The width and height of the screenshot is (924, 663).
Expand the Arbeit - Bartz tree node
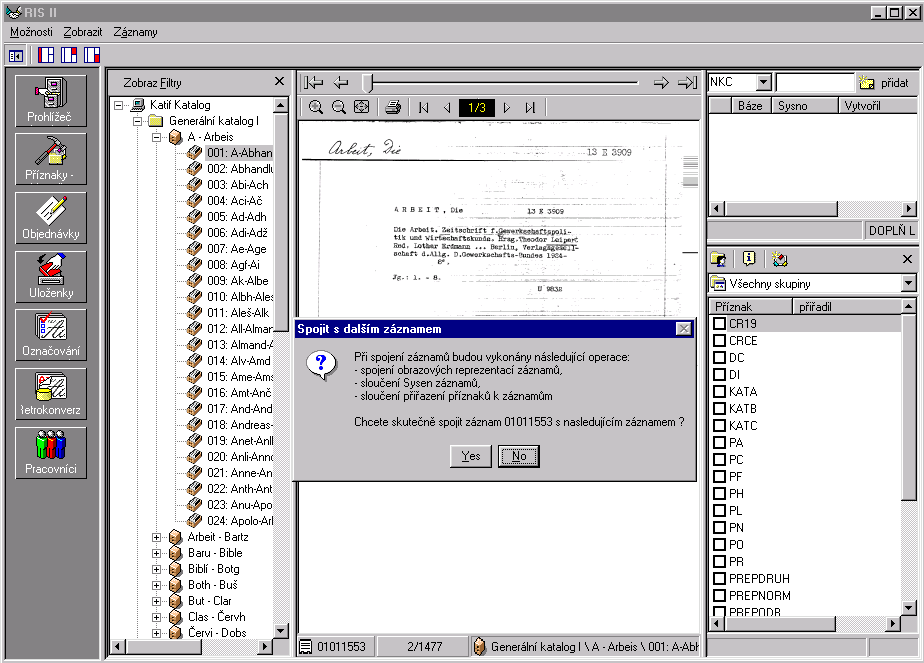pyautogui.click(x=156, y=537)
